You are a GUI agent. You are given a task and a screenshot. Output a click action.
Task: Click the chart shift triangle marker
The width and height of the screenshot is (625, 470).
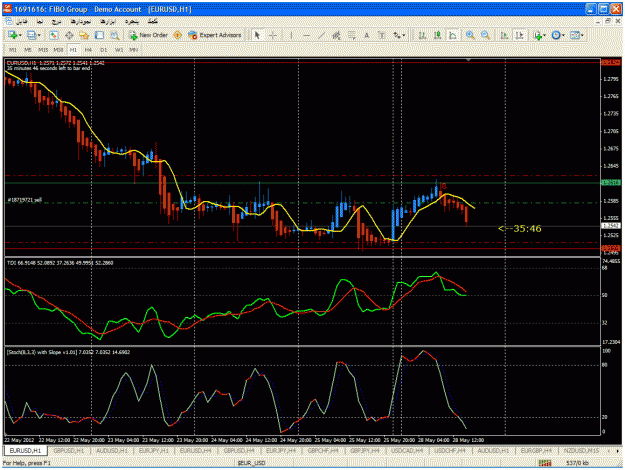[x=468, y=59]
